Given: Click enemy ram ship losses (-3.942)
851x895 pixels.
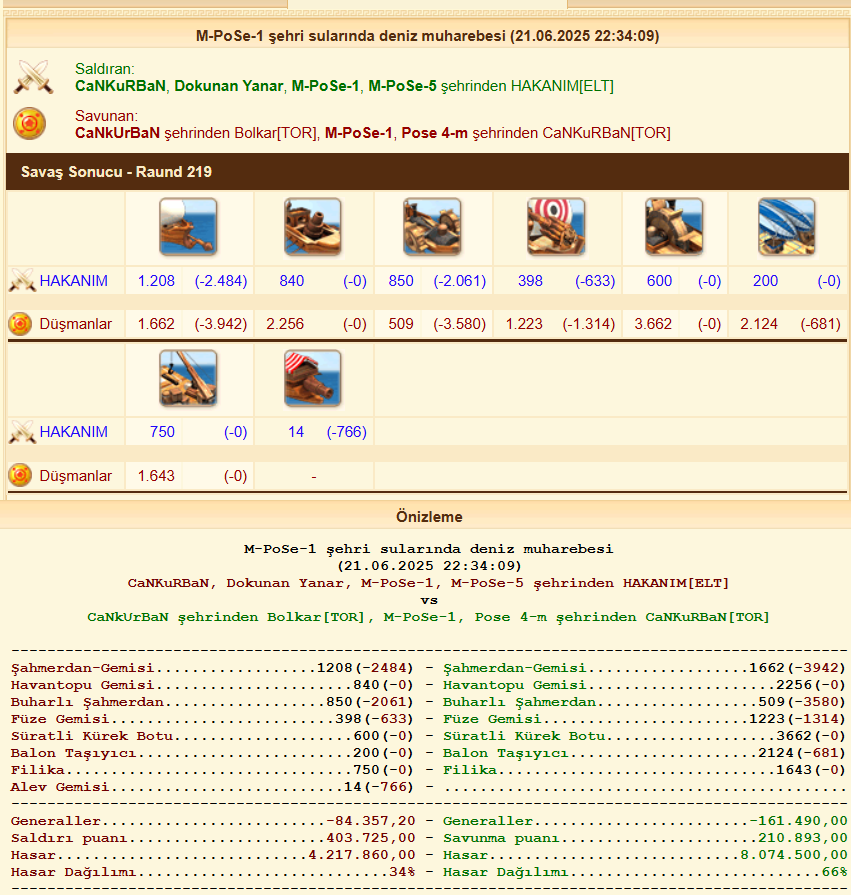Looking at the screenshot, I should click(221, 324).
